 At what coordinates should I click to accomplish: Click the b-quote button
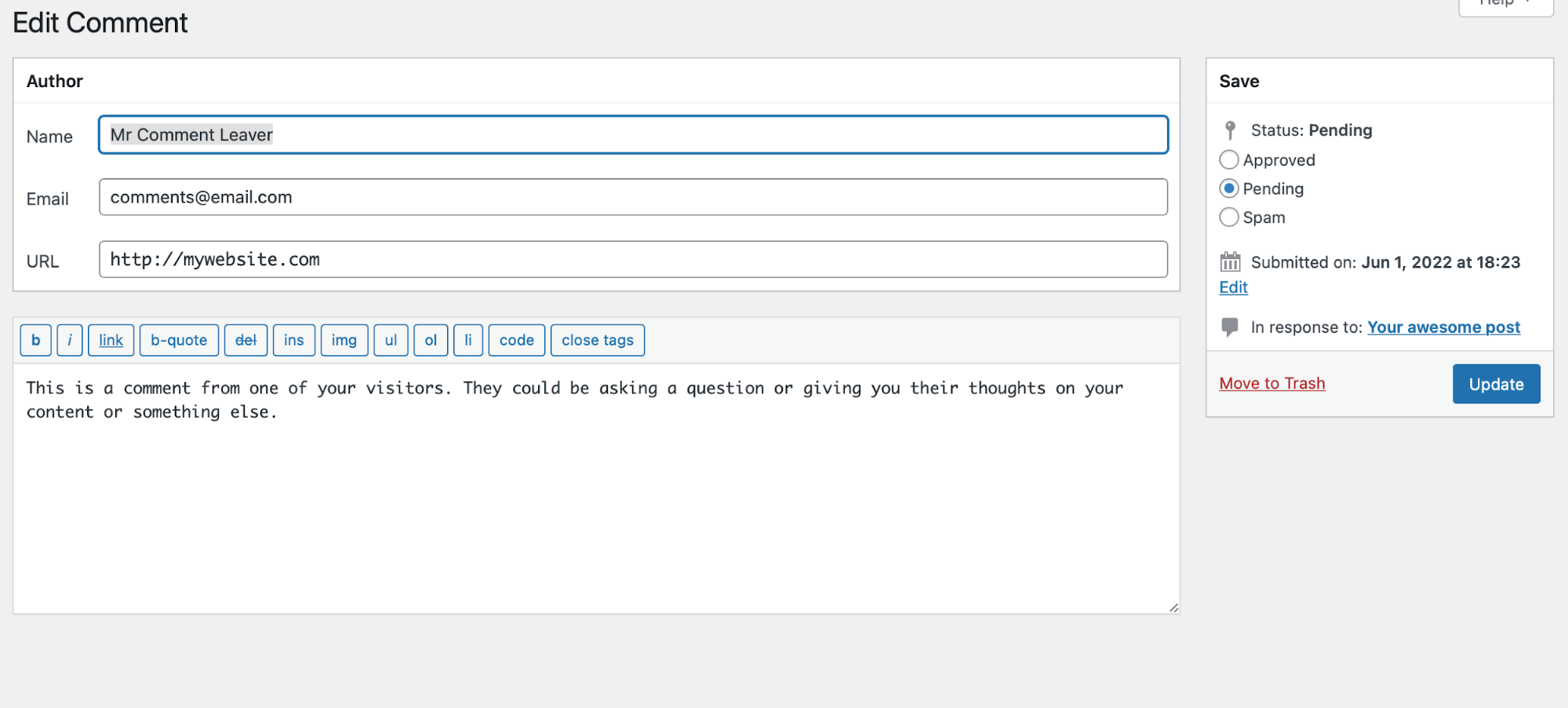179,340
